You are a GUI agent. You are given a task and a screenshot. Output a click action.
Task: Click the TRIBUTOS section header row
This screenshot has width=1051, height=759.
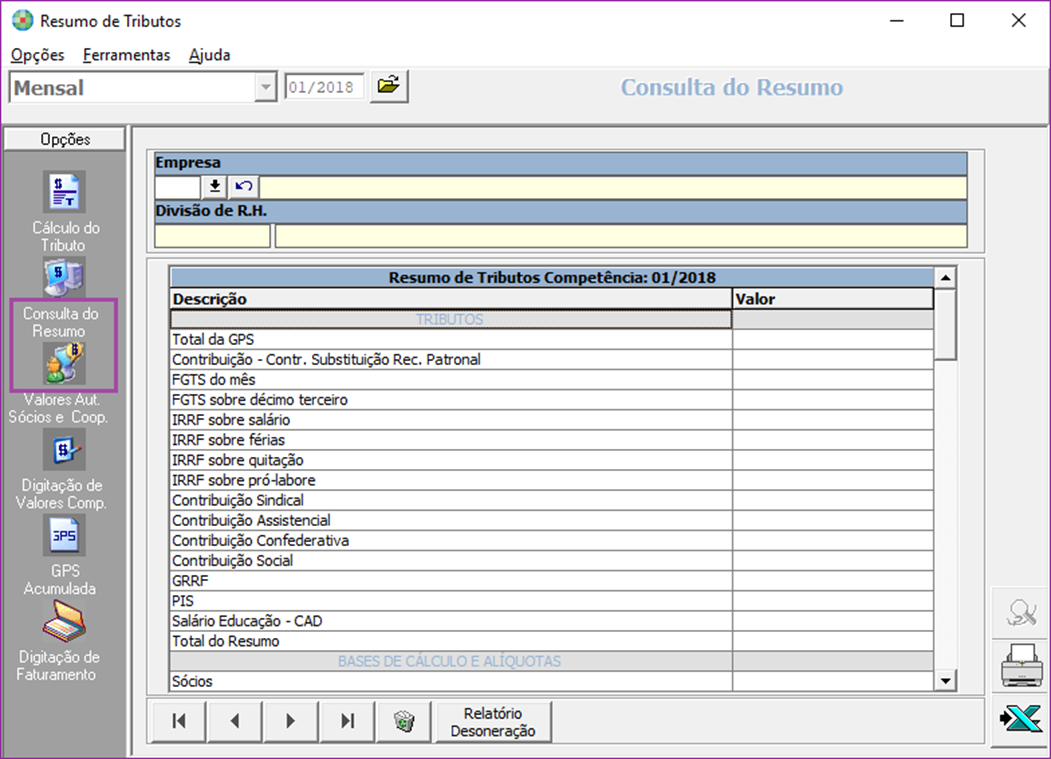point(551,319)
